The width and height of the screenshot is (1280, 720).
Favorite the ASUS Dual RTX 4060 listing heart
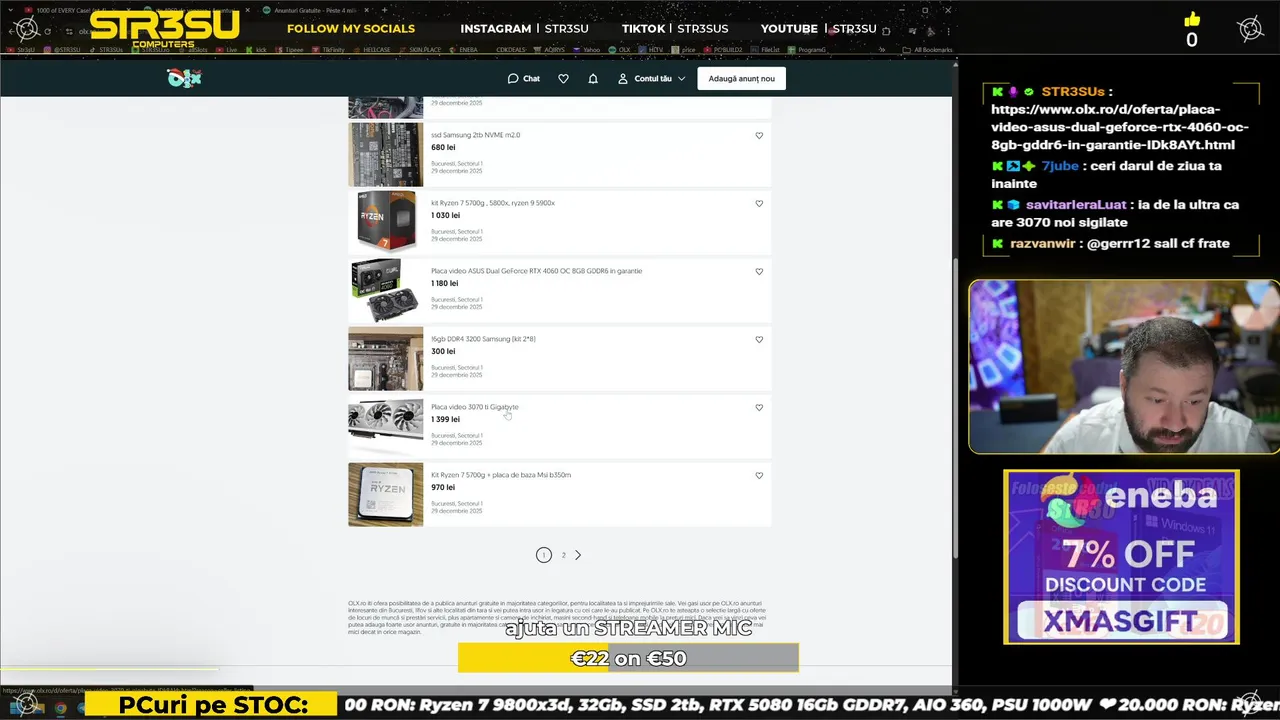[x=759, y=271]
